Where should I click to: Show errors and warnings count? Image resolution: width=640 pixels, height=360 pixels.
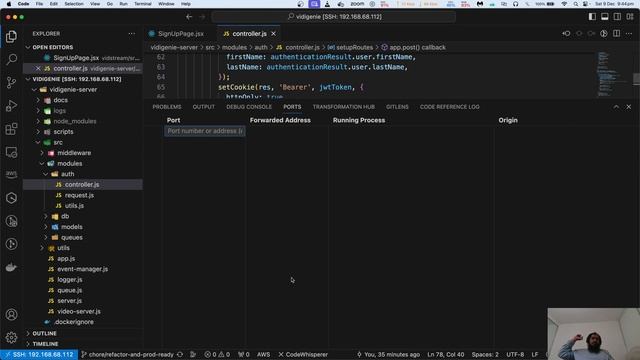pos(217,355)
